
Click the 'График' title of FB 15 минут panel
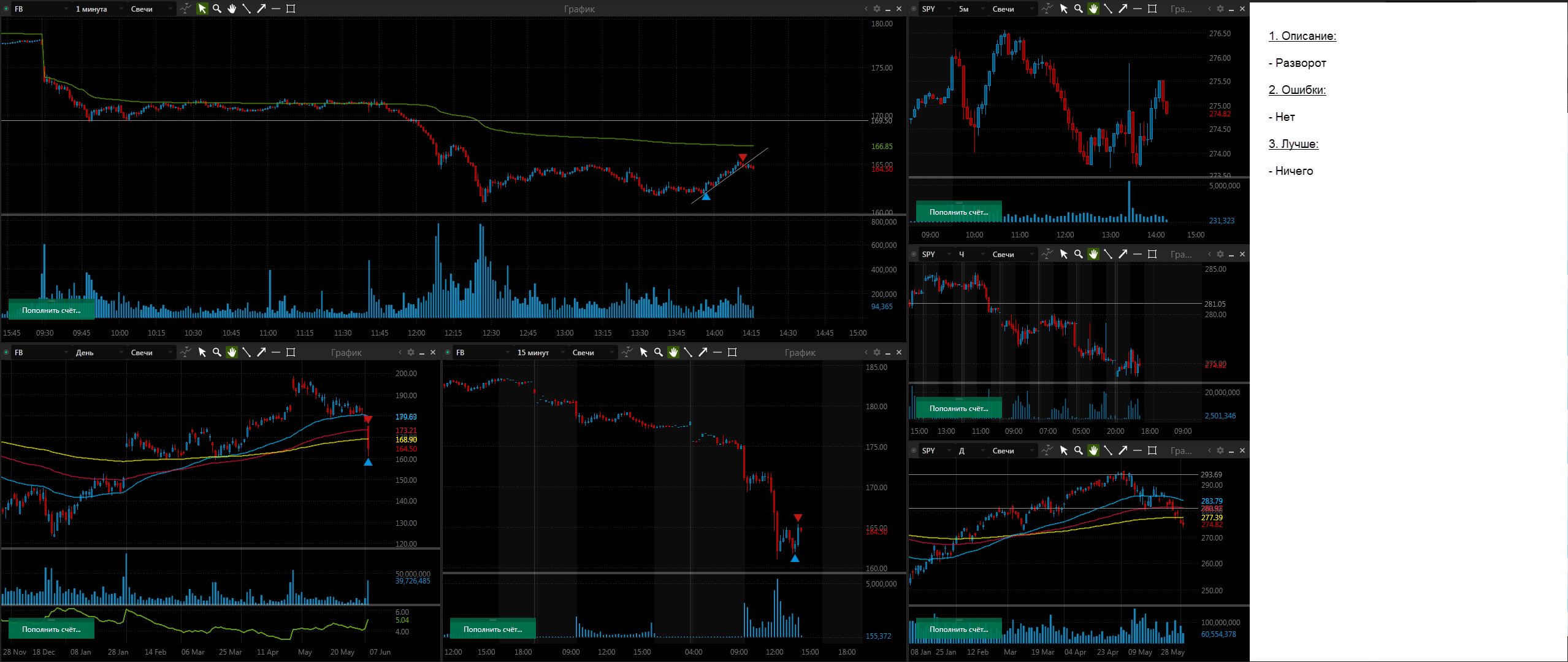click(800, 352)
